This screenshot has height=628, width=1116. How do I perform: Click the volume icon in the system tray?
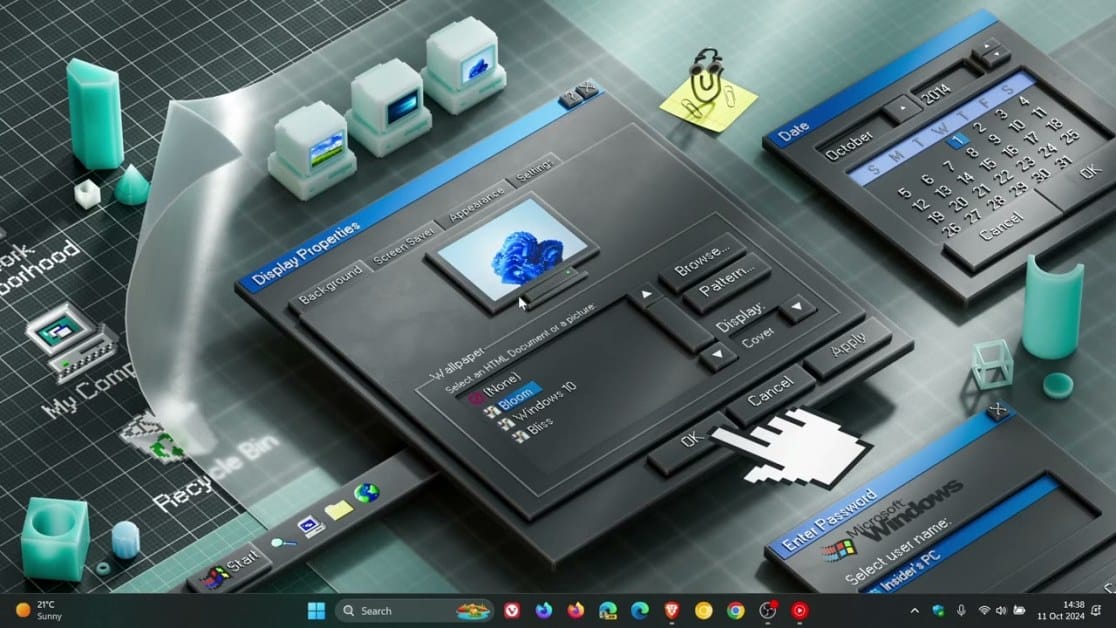point(1001,610)
